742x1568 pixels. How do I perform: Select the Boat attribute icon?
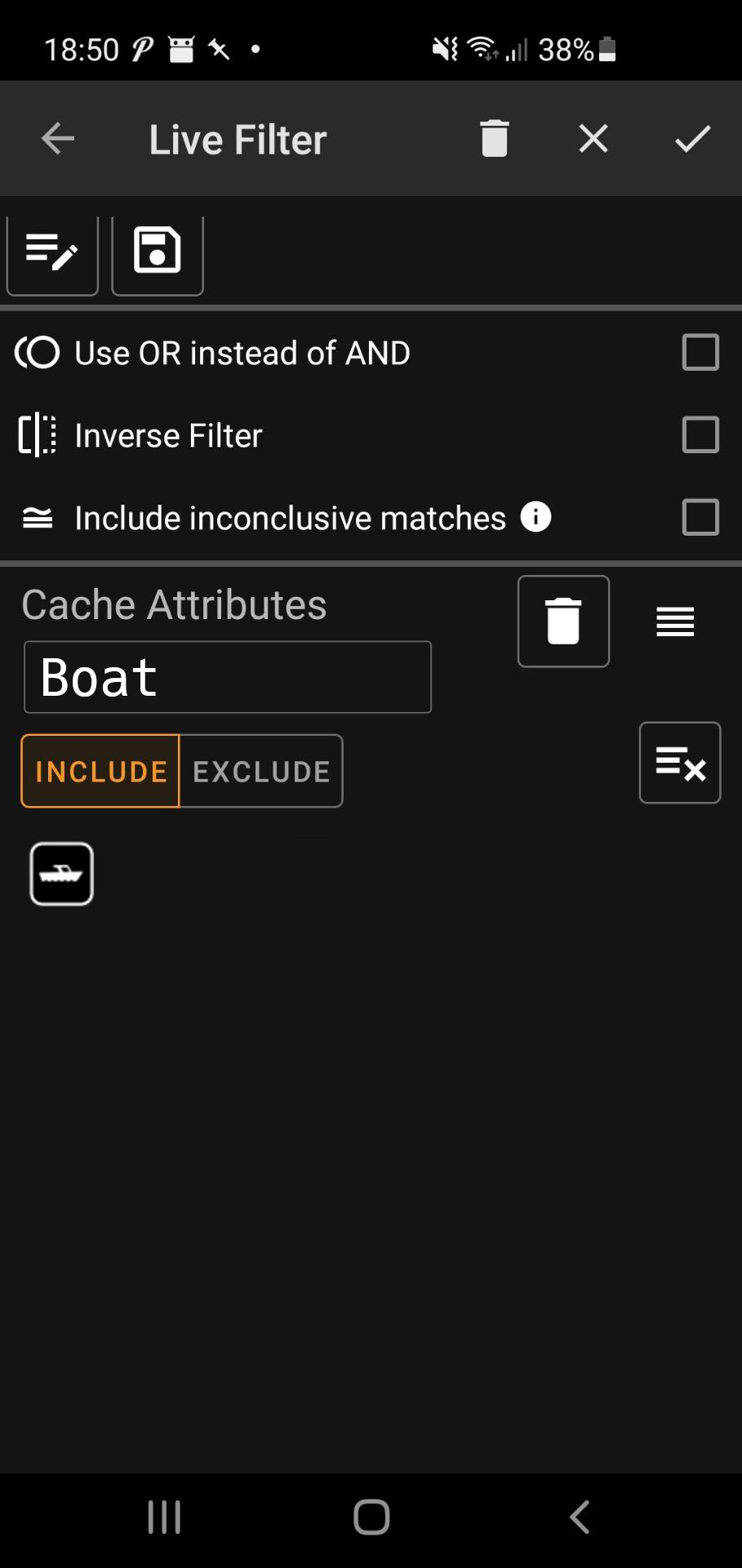coord(61,873)
